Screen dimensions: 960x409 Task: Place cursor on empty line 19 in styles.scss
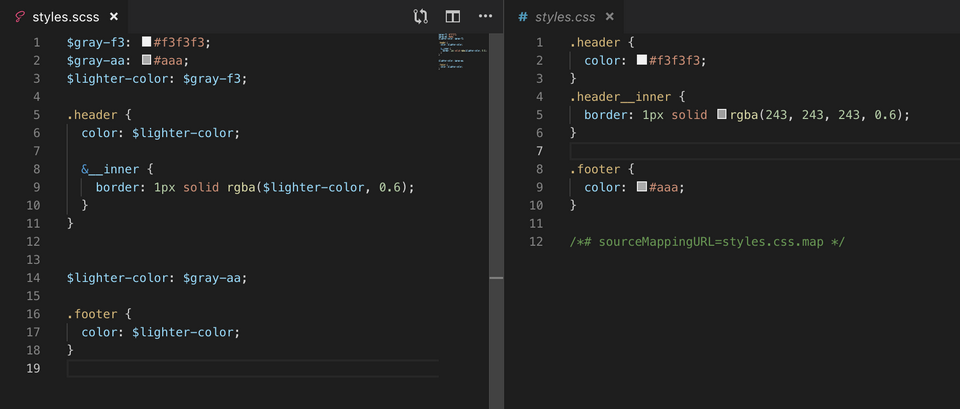click(x=250, y=369)
